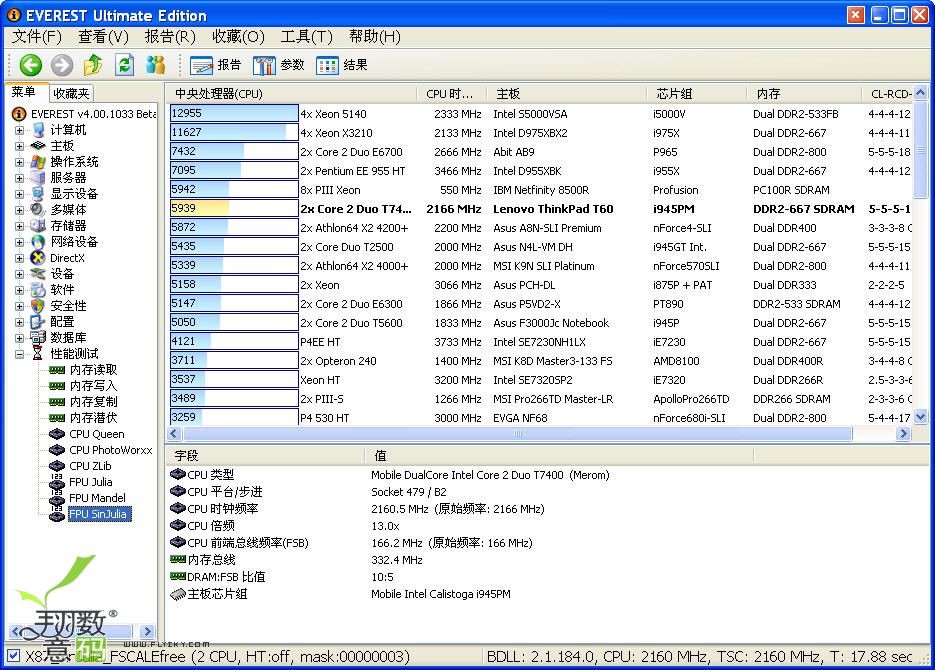Click the 字段 column header
Viewport: 935px width, 670px height.
(x=265, y=455)
